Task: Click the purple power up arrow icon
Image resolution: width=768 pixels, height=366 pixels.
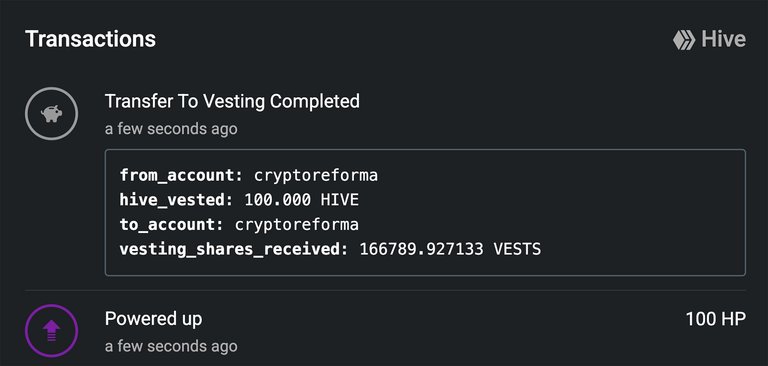Action: point(51,331)
